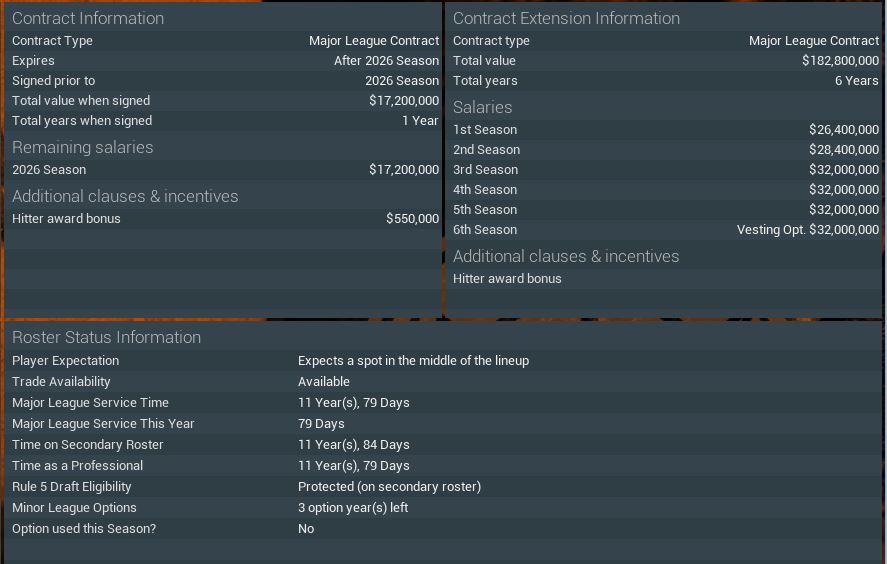
Task: Select the 1st Season $26,400,000 salary row
Action: [665, 130]
